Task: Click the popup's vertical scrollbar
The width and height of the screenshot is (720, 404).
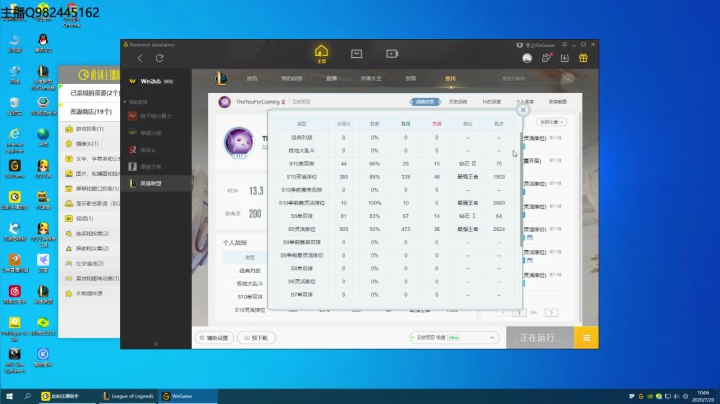Action: click(521, 188)
